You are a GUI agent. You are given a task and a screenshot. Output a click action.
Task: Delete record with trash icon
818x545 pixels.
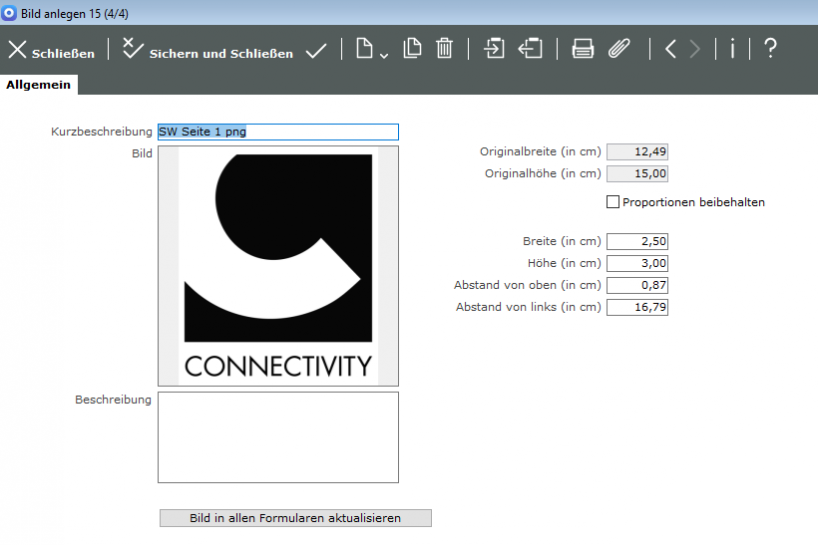tap(445, 49)
